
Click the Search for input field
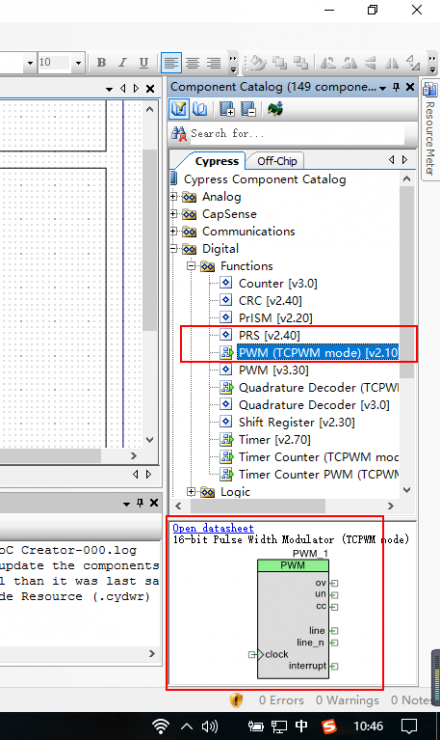296,134
